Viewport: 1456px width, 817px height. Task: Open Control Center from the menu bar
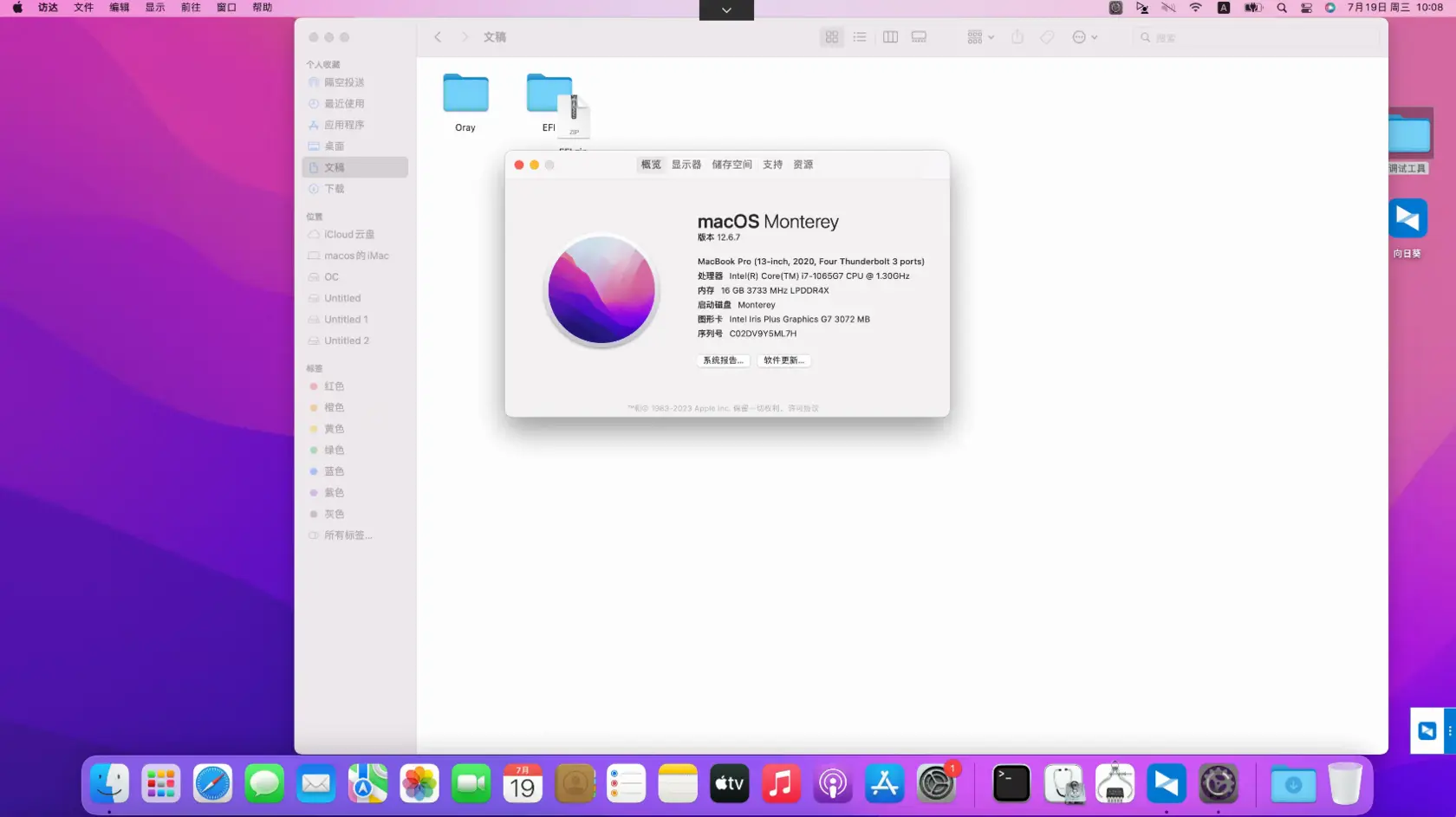pyautogui.click(x=1306, y=8)
